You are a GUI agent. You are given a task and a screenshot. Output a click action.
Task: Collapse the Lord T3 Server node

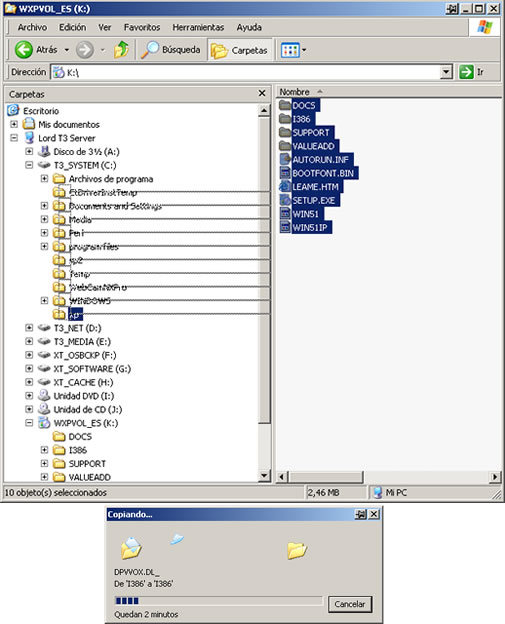point(14,138)
